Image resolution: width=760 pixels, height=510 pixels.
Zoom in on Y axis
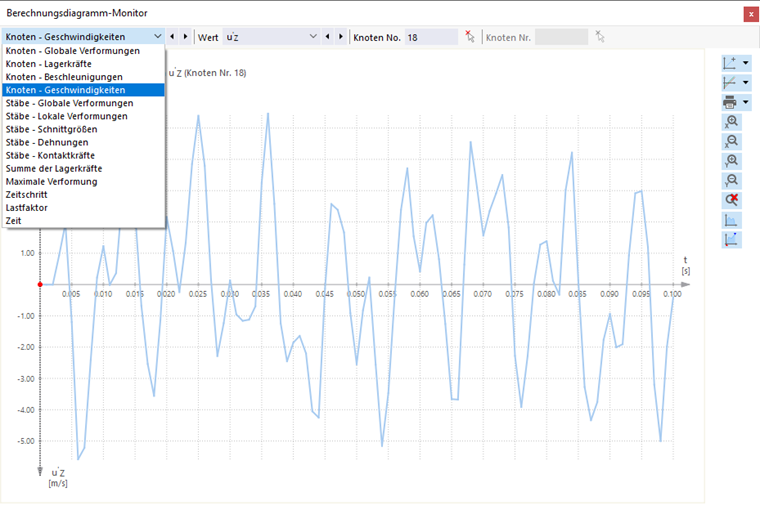731,161
